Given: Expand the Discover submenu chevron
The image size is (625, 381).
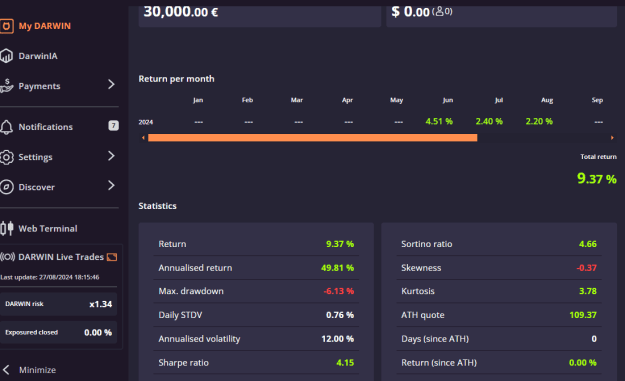Looking at the screenshot, I should [111, 185].
